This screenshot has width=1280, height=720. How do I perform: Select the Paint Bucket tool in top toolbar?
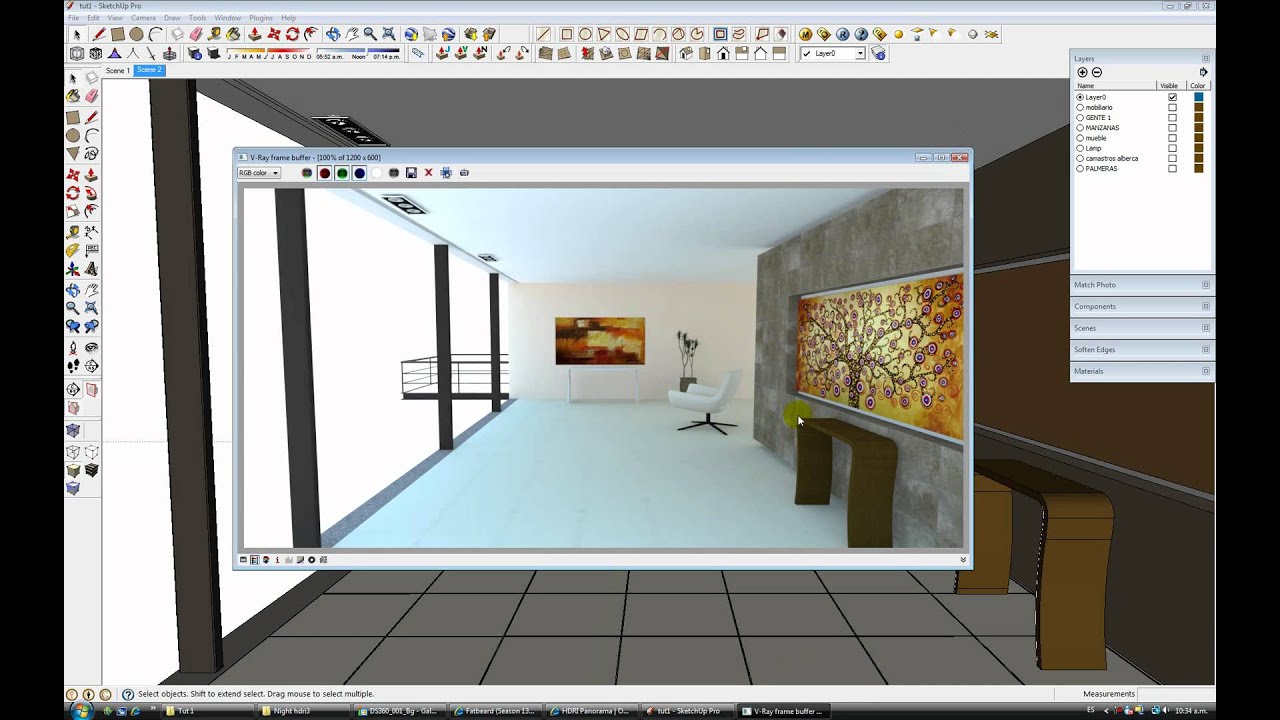232,34
